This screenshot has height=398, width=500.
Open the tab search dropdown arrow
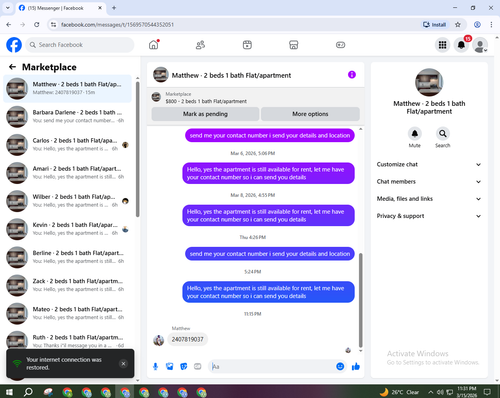(x=8, y=8)
